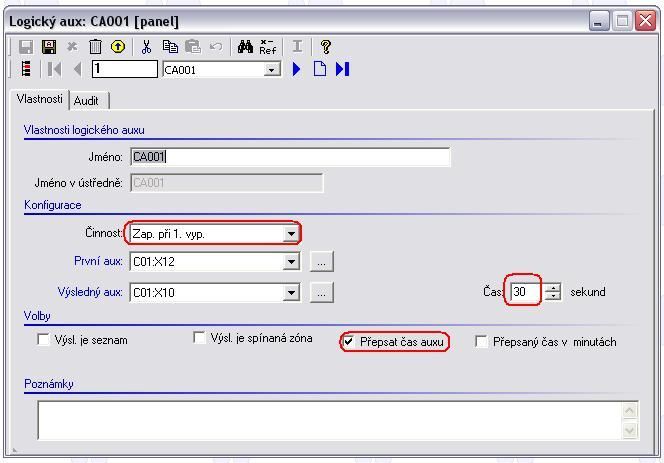The image size is (664, 463).
Task: Switch to the Audit tab
Action: (86, 101)
